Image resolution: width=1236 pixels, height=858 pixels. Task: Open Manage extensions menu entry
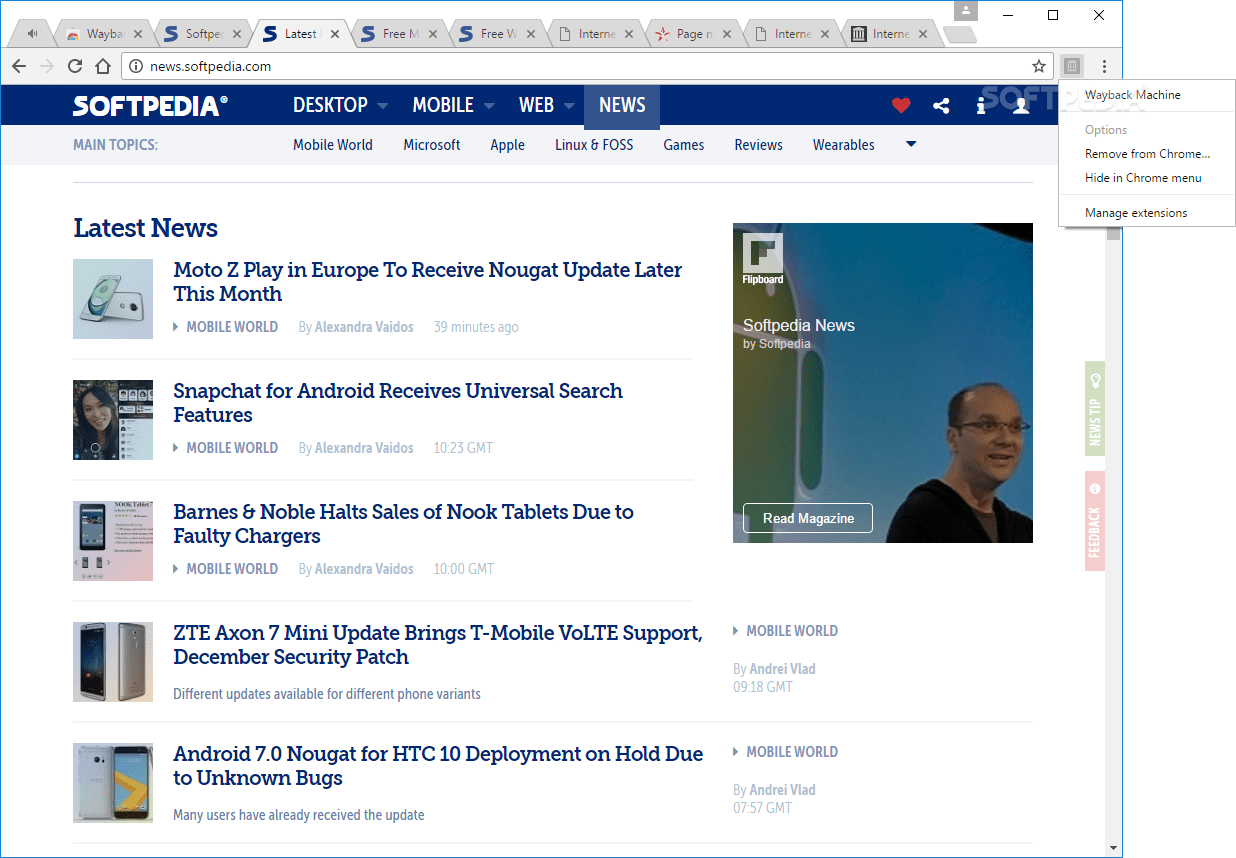coord(1147,213)
